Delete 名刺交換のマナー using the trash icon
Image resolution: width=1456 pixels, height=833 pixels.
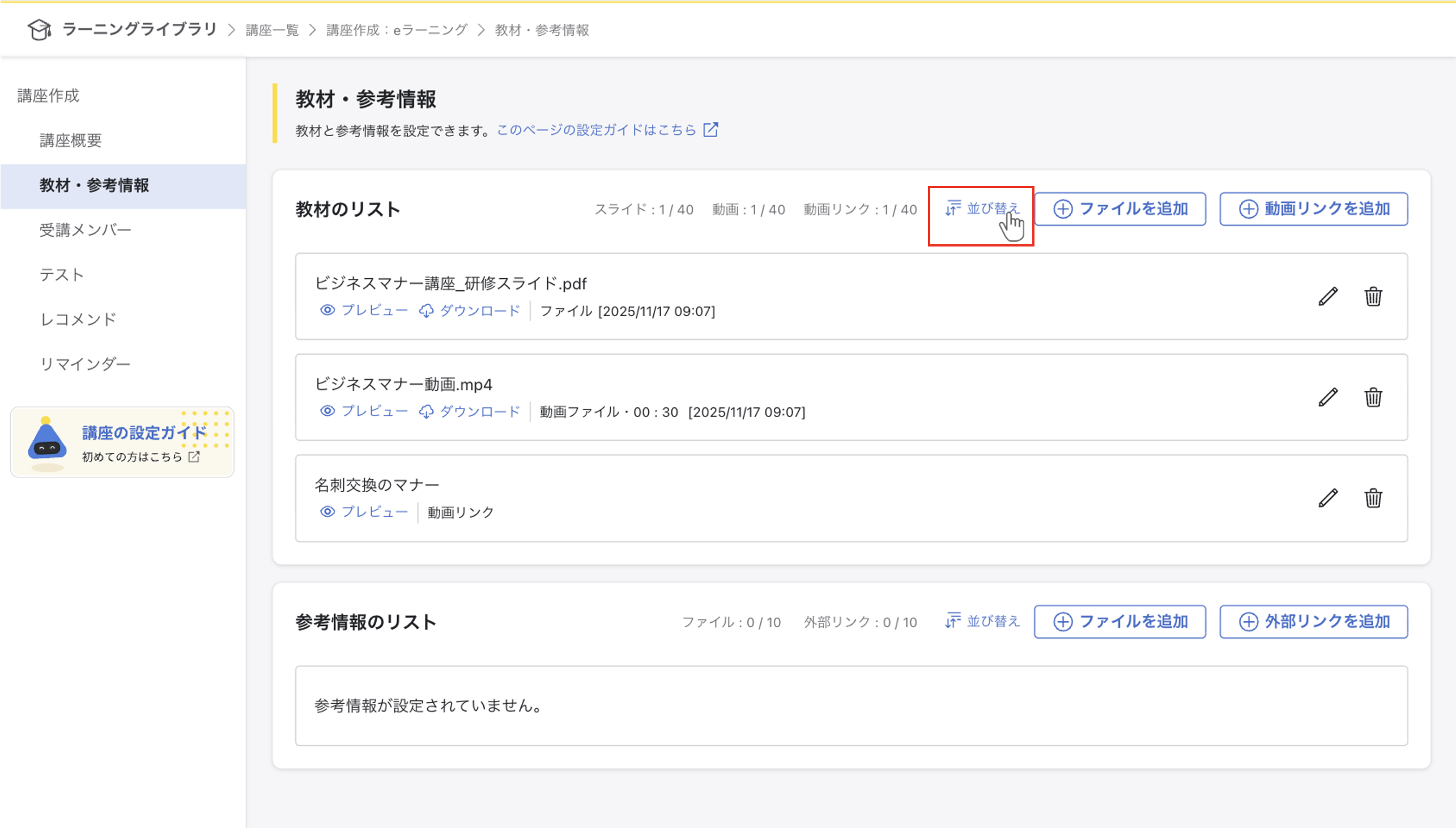tap(1375, 498)
